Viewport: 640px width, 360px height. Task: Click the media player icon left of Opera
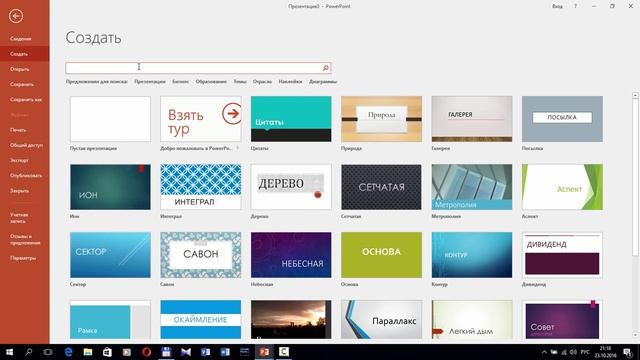pos(127,352)
